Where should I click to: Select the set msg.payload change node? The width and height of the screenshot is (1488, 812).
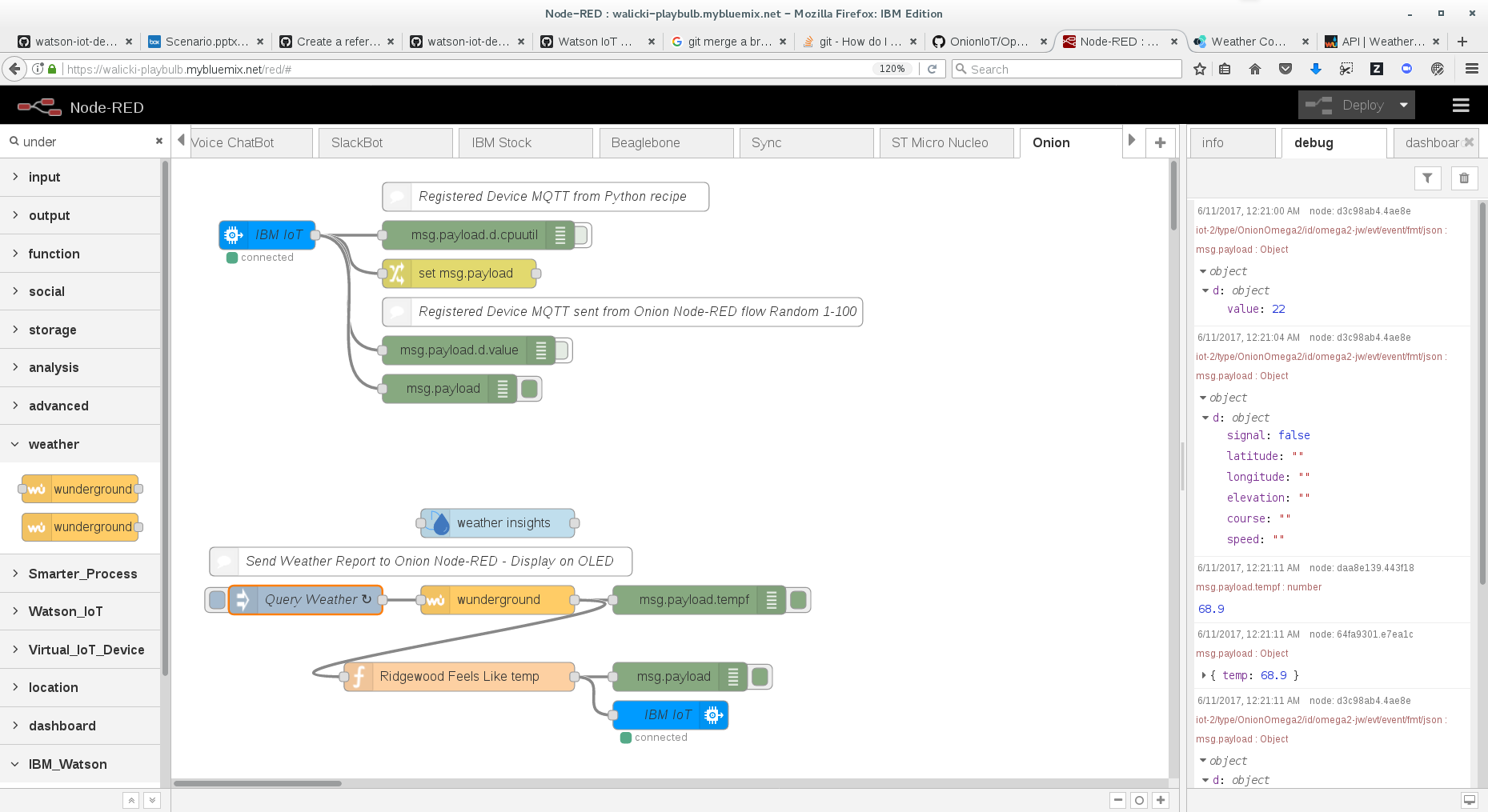459,274
